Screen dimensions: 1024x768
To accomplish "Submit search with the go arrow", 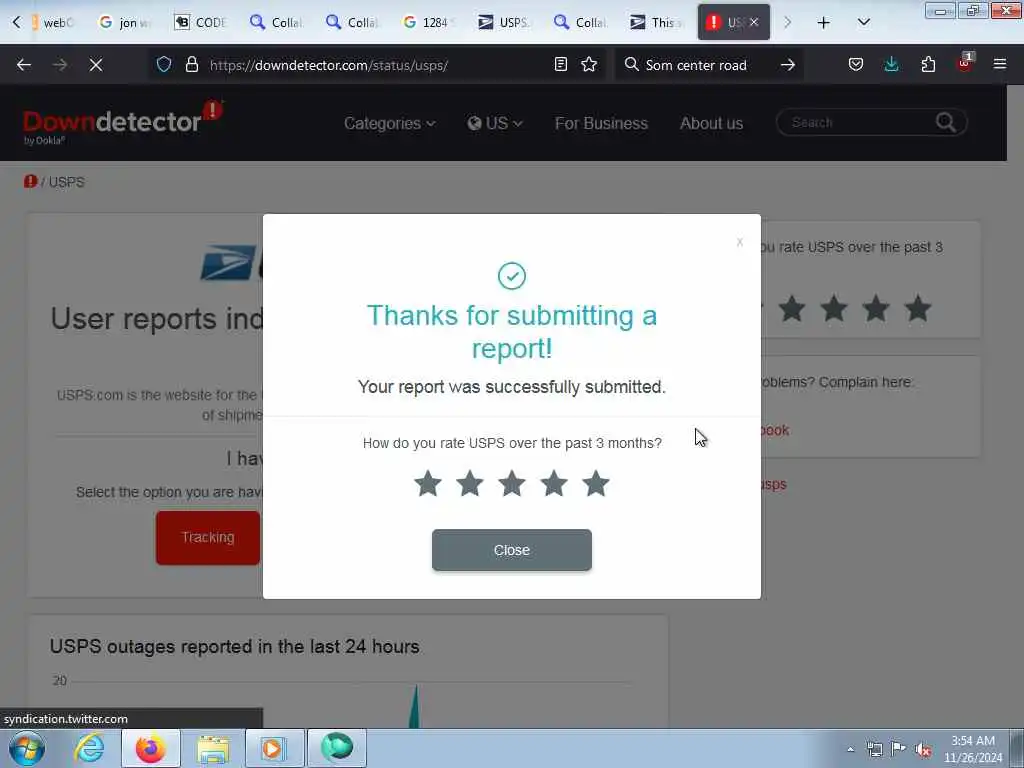I will click(788, 65).
